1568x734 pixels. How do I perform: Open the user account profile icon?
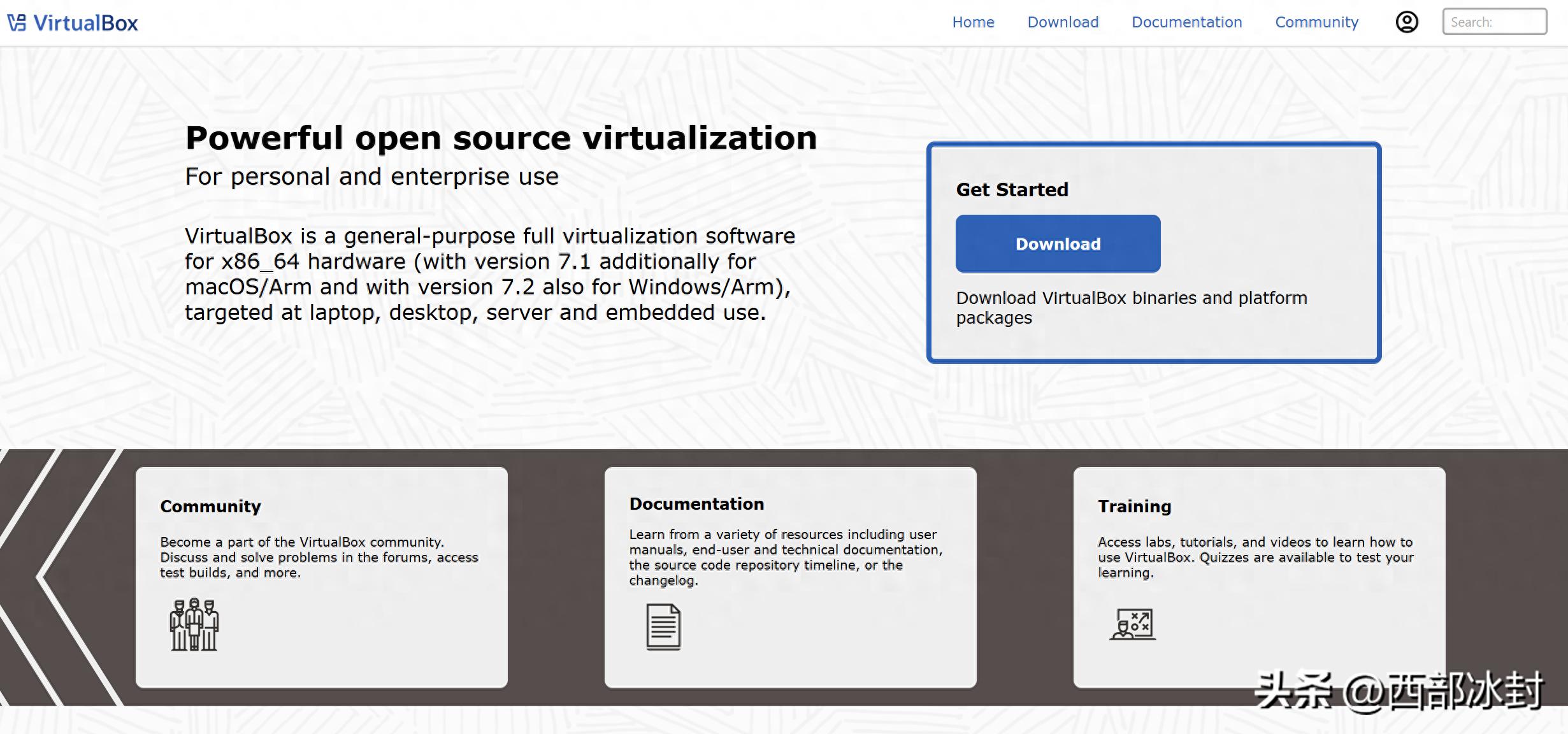tap(1407, 22)
